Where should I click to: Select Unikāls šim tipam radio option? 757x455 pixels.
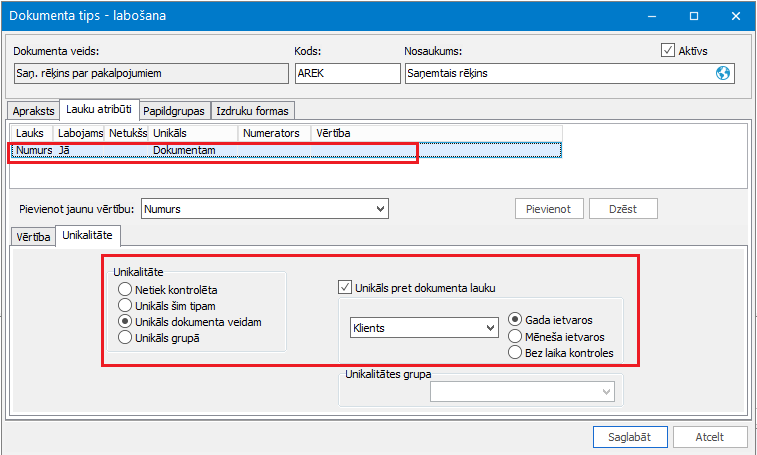125,305
